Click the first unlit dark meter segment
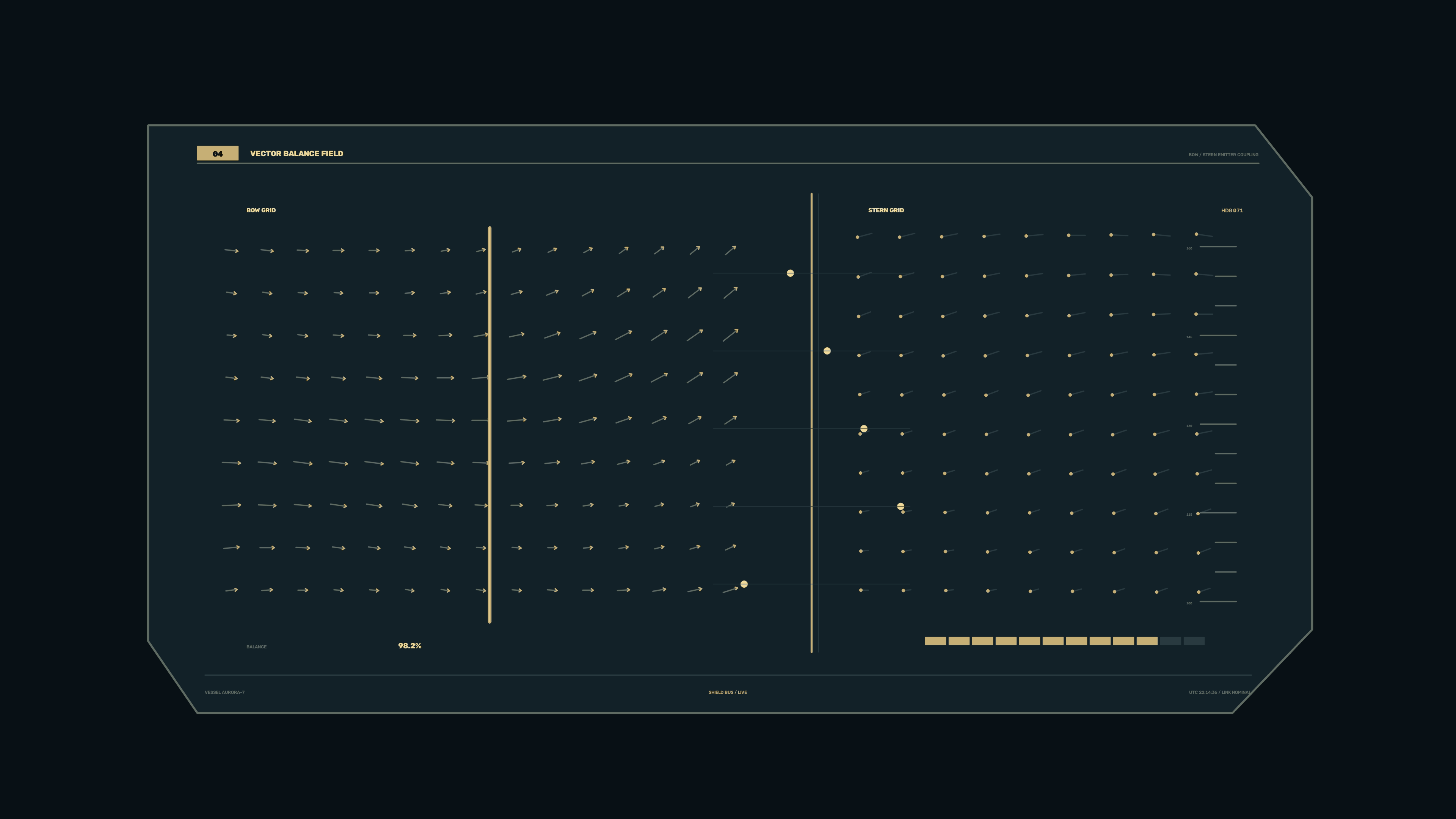Screen dimensions: 1456x819 point(1170,641)
